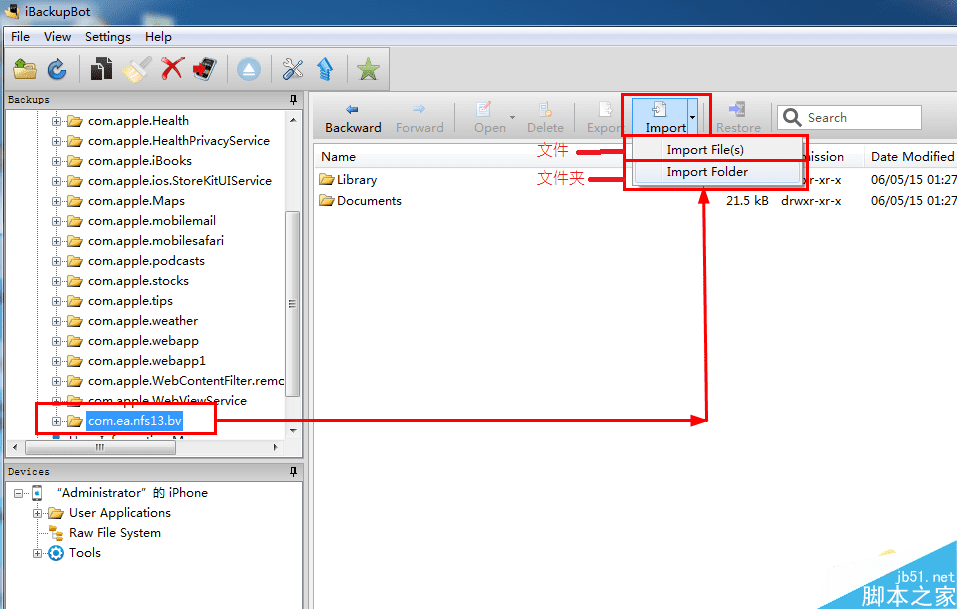Click the green star toolbar icon
Viewport: 957px width, 609px height.
pyautogui.click(x=369, y=69)
